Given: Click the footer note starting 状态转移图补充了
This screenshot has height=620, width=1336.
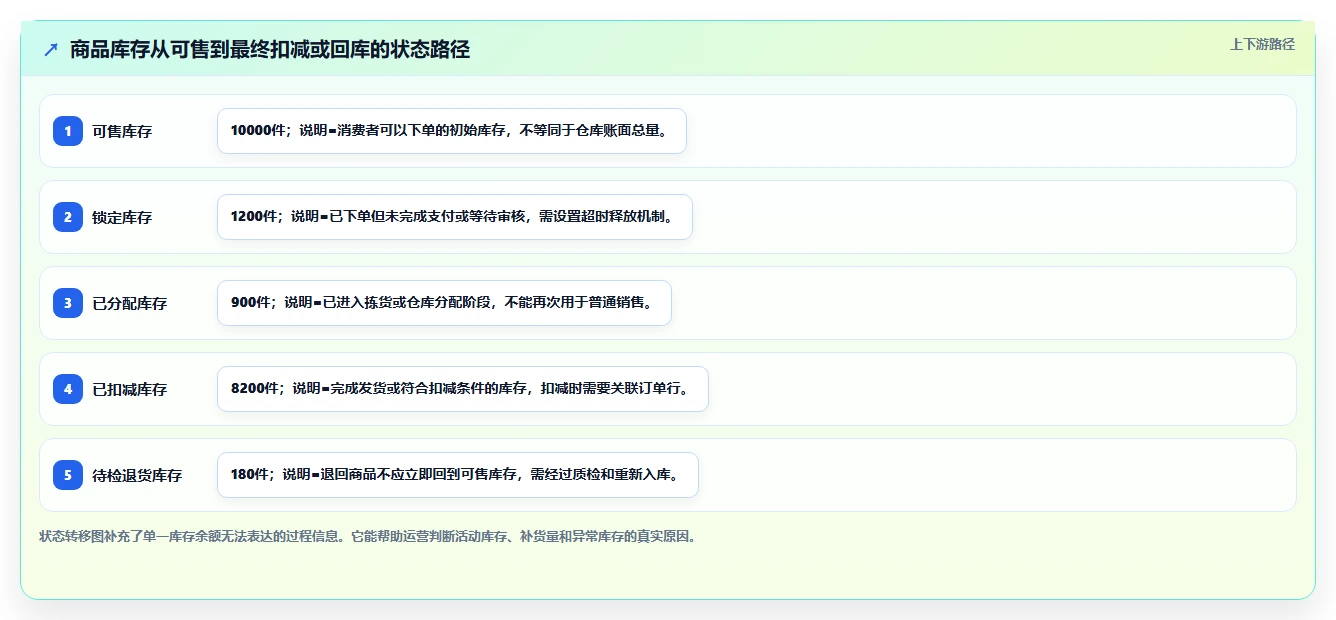Looking at the screenshot, I should click(368, 536).
